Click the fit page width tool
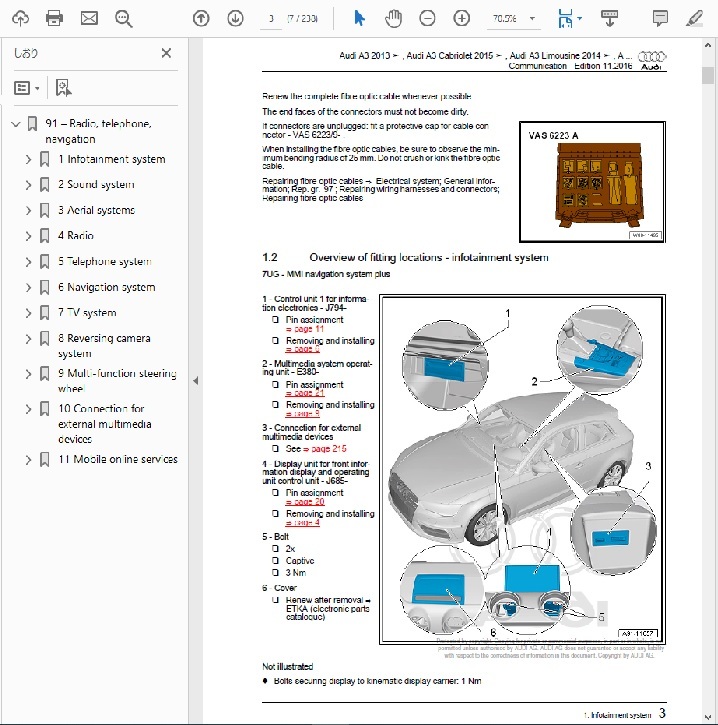Viewport: 718px width, 725px height. point(565,18)
